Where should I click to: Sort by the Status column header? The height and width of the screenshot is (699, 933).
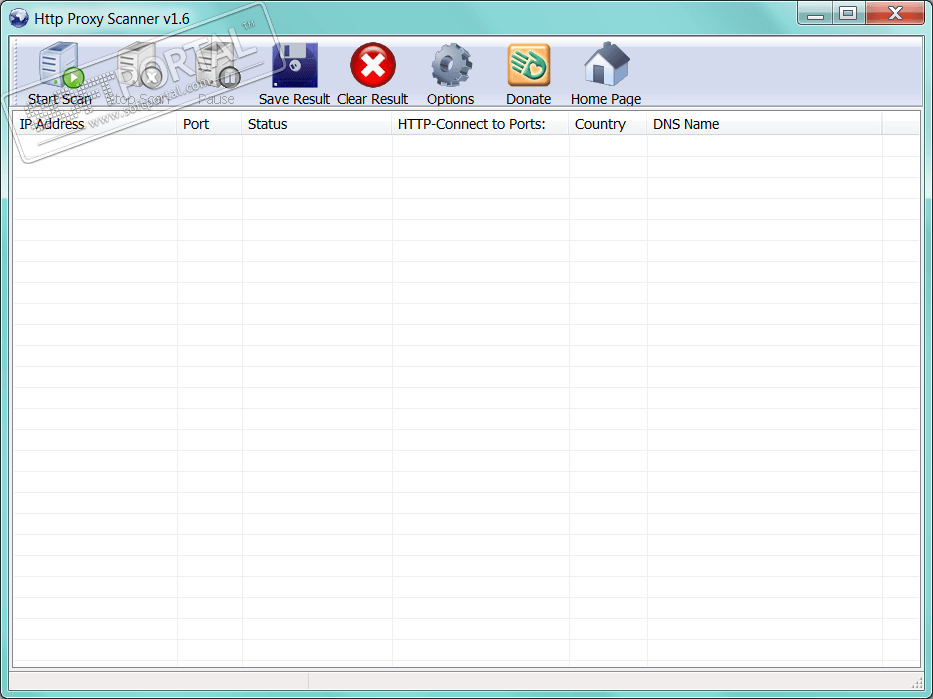pos(317,124)
